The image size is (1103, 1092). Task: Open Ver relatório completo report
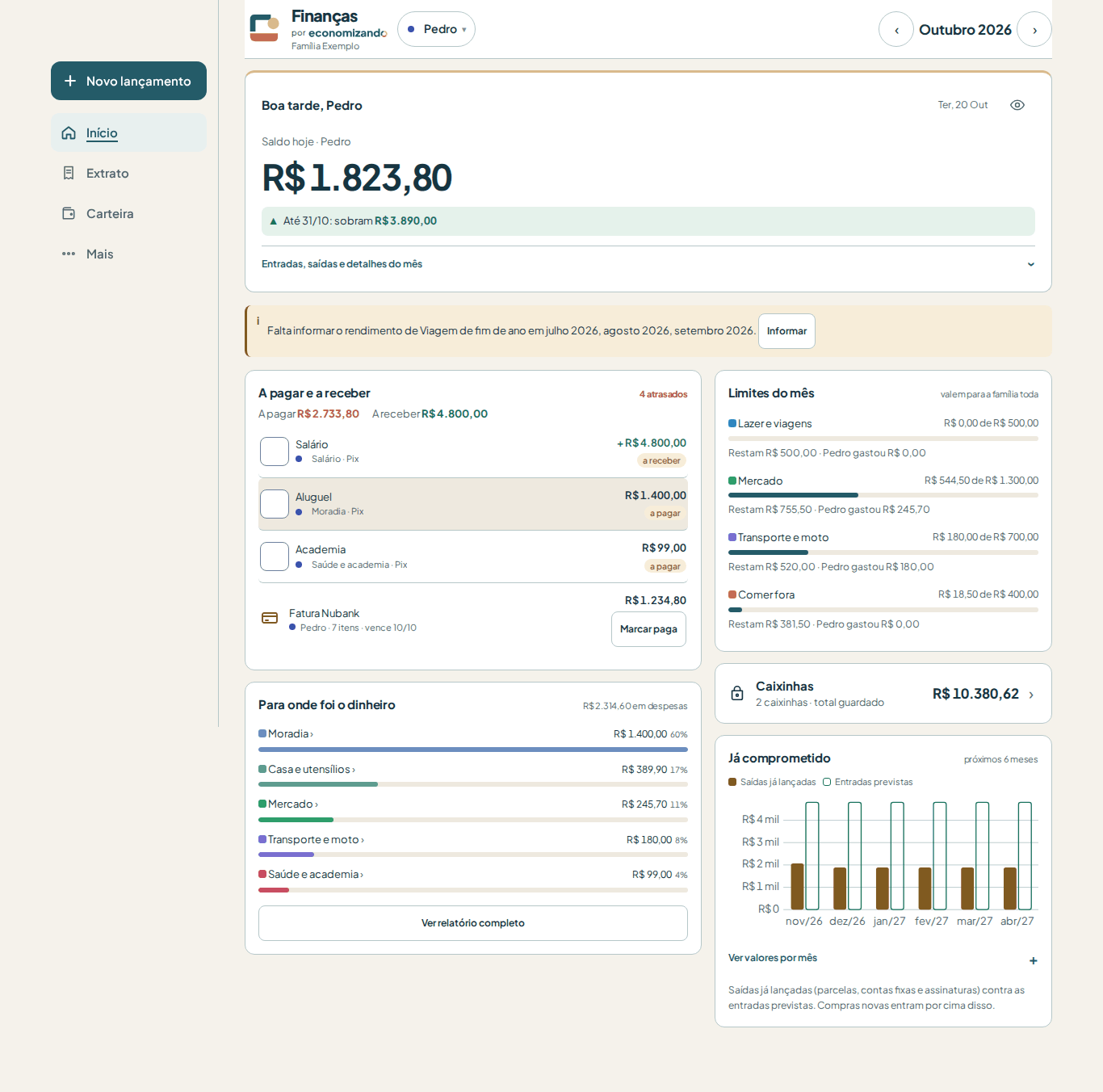[x=473, y=923]
